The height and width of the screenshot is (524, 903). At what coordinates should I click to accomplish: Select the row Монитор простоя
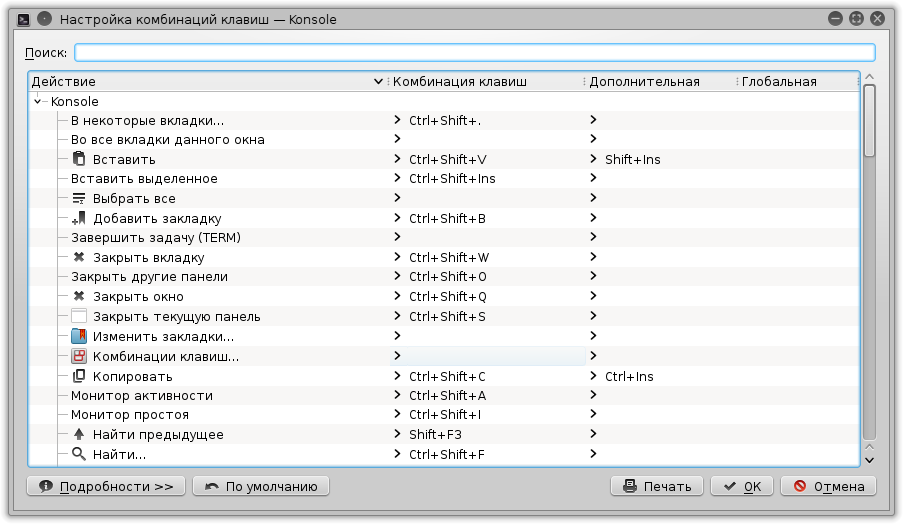(x=444, y=415)
